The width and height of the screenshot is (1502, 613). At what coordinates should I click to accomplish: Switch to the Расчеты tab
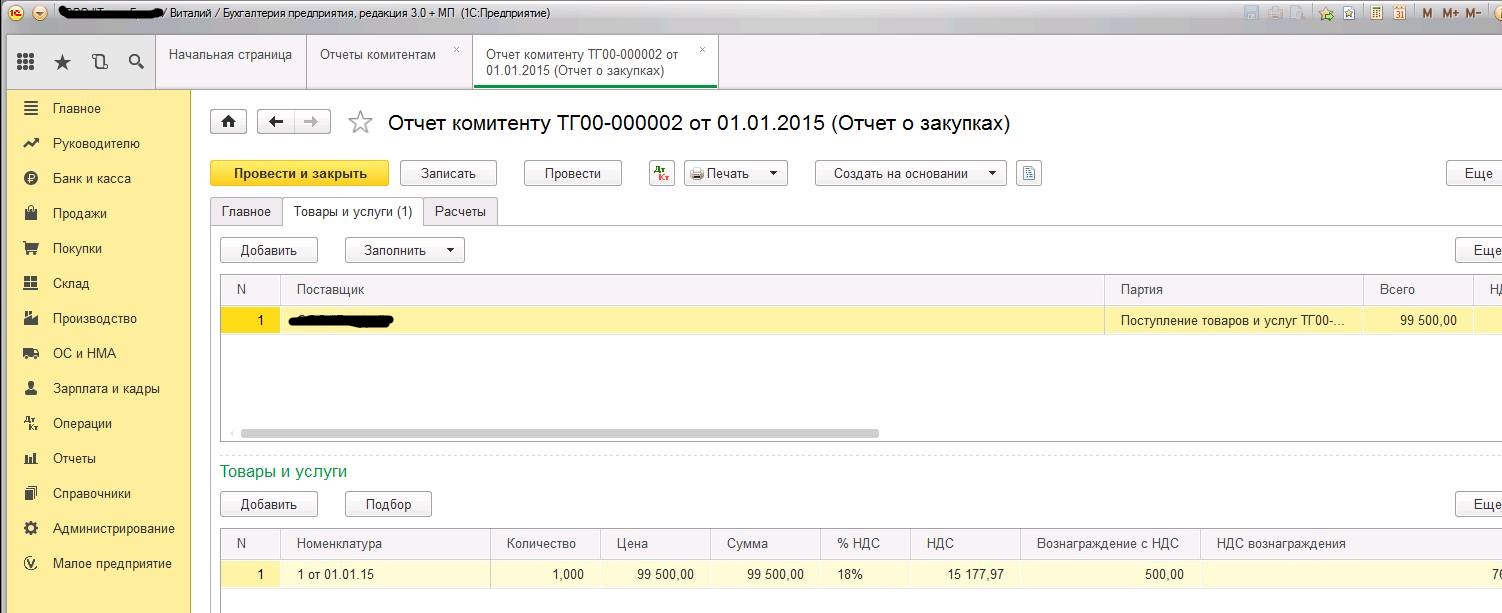click(x=460, y=212)
